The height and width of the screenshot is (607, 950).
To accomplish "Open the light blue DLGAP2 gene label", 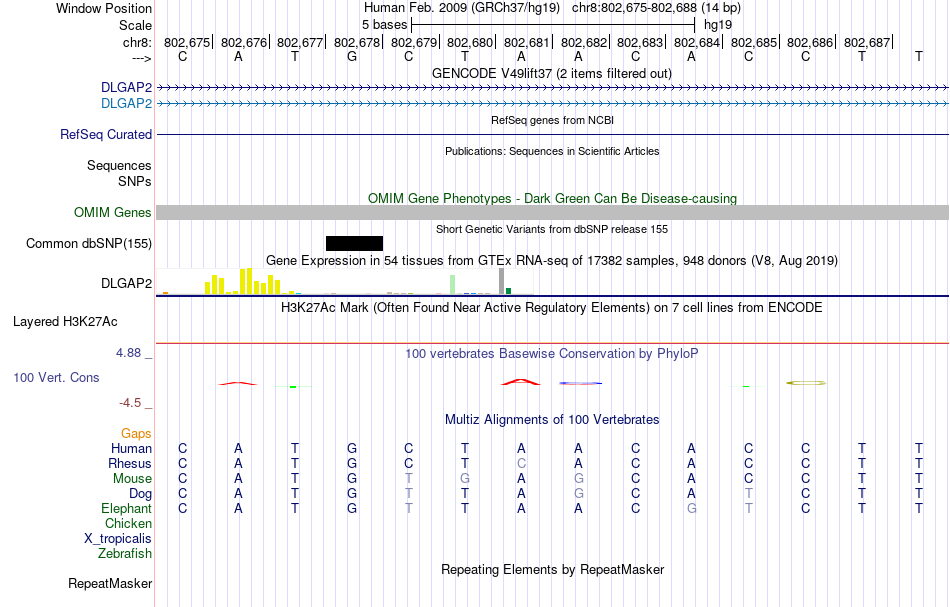I will point(126,104).
